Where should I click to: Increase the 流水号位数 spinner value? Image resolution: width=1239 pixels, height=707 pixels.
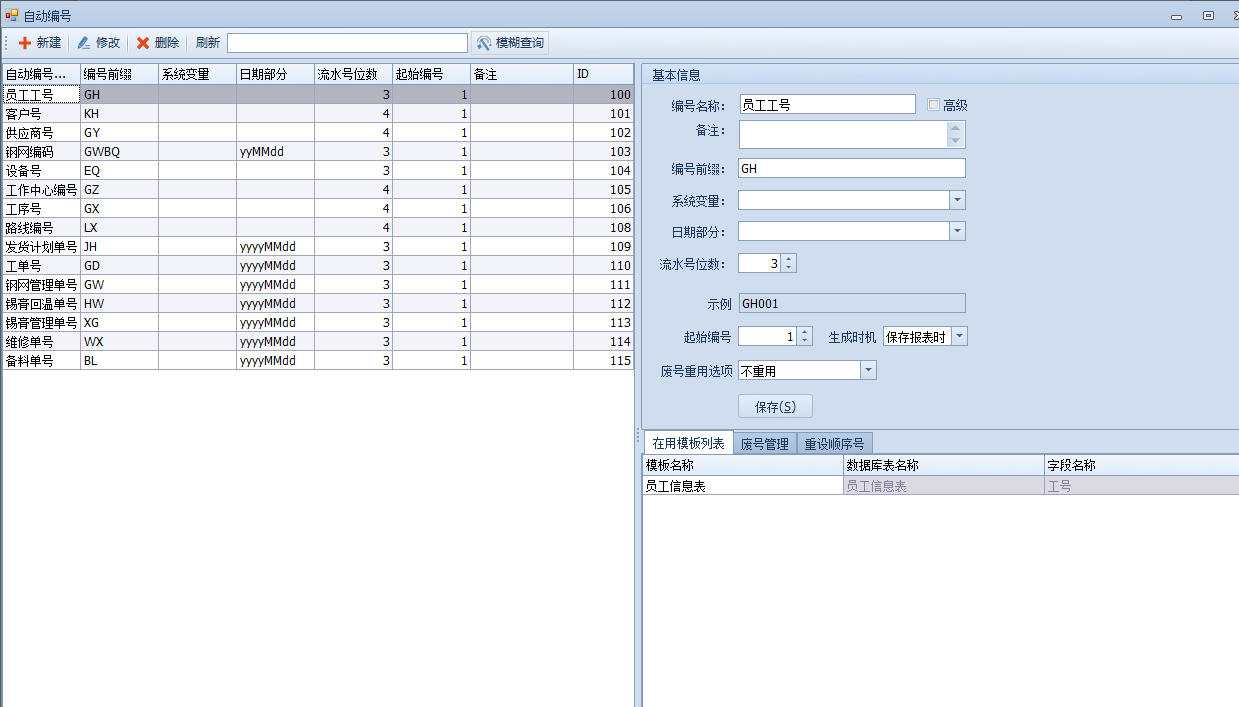point(789,259)
